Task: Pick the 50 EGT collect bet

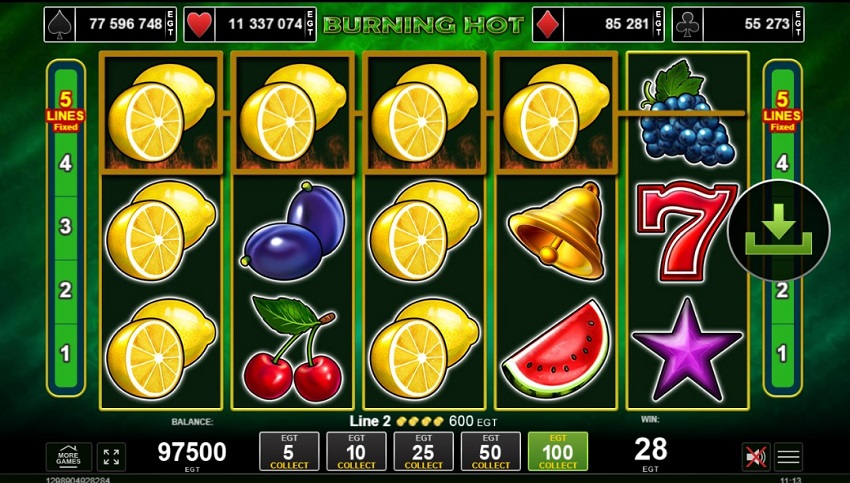Action: pos(491,451)
